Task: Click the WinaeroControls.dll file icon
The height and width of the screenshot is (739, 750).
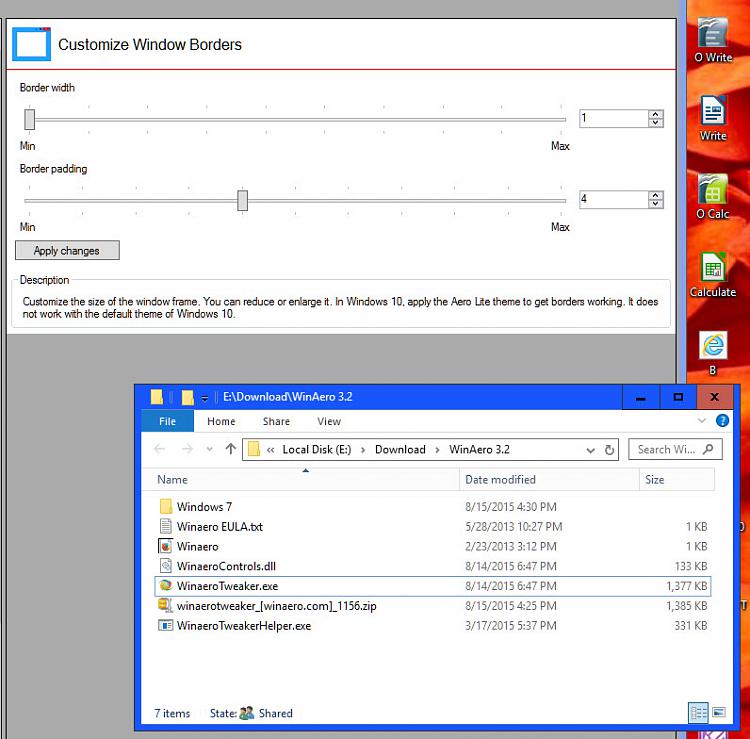Action: 165,566
